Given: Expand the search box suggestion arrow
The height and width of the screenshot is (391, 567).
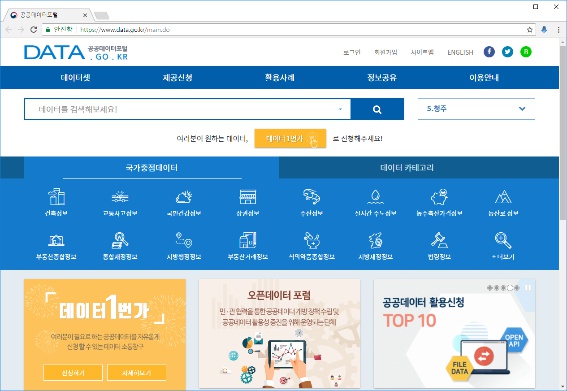Looking at the screenshot, I should pyautogui.click(x=340, y=109).
